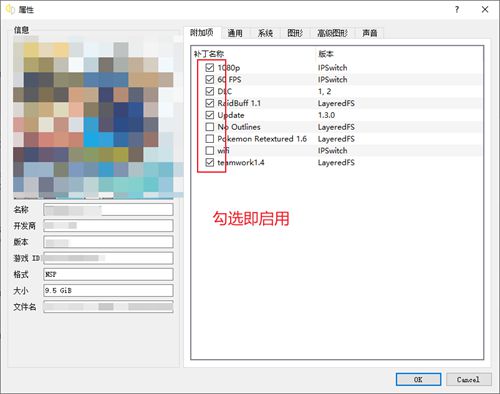Open the 系统 tab
The image size is (500, 394).
coord(265,33)
